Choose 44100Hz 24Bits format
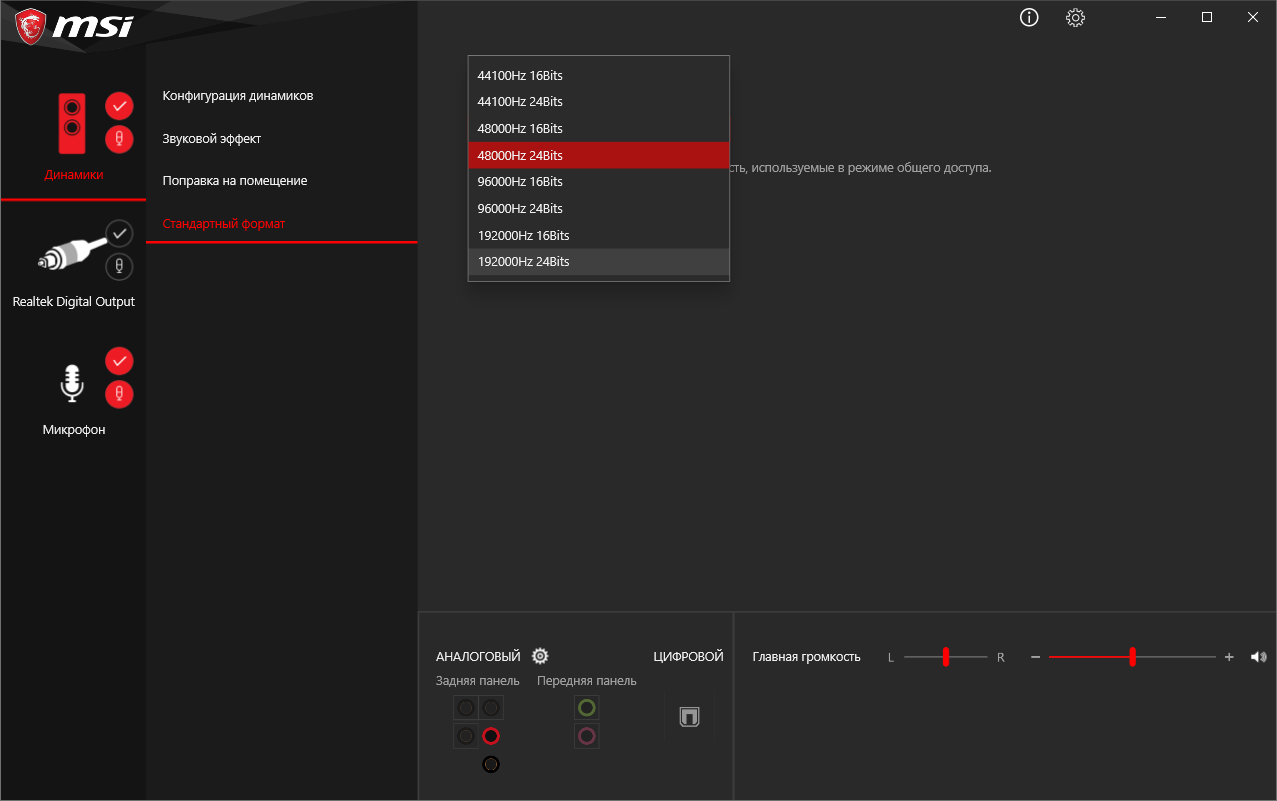This screenshot has width=1277, height=801. [599, 102]
